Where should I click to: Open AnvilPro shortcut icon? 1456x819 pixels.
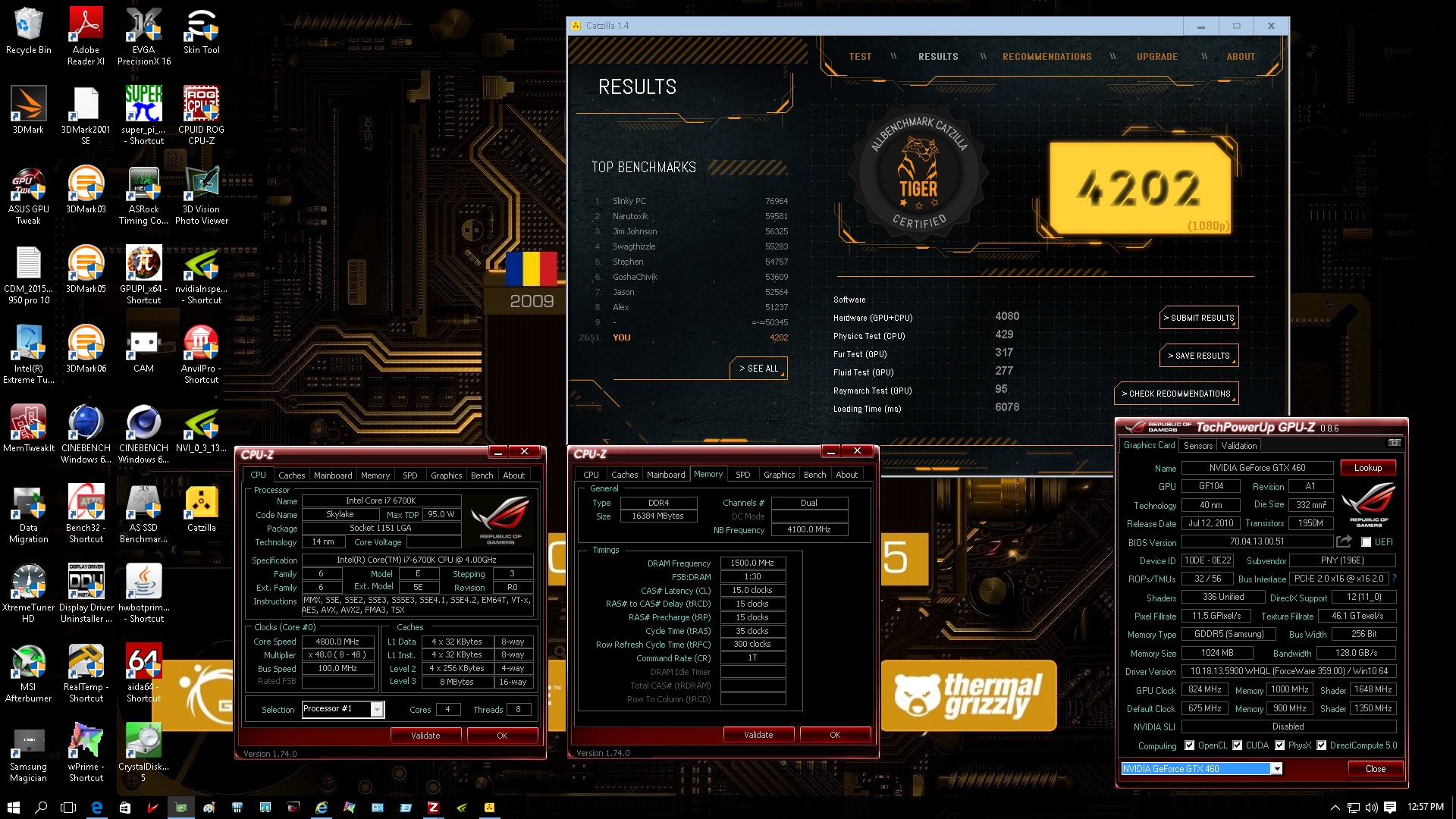click(201, 355)
